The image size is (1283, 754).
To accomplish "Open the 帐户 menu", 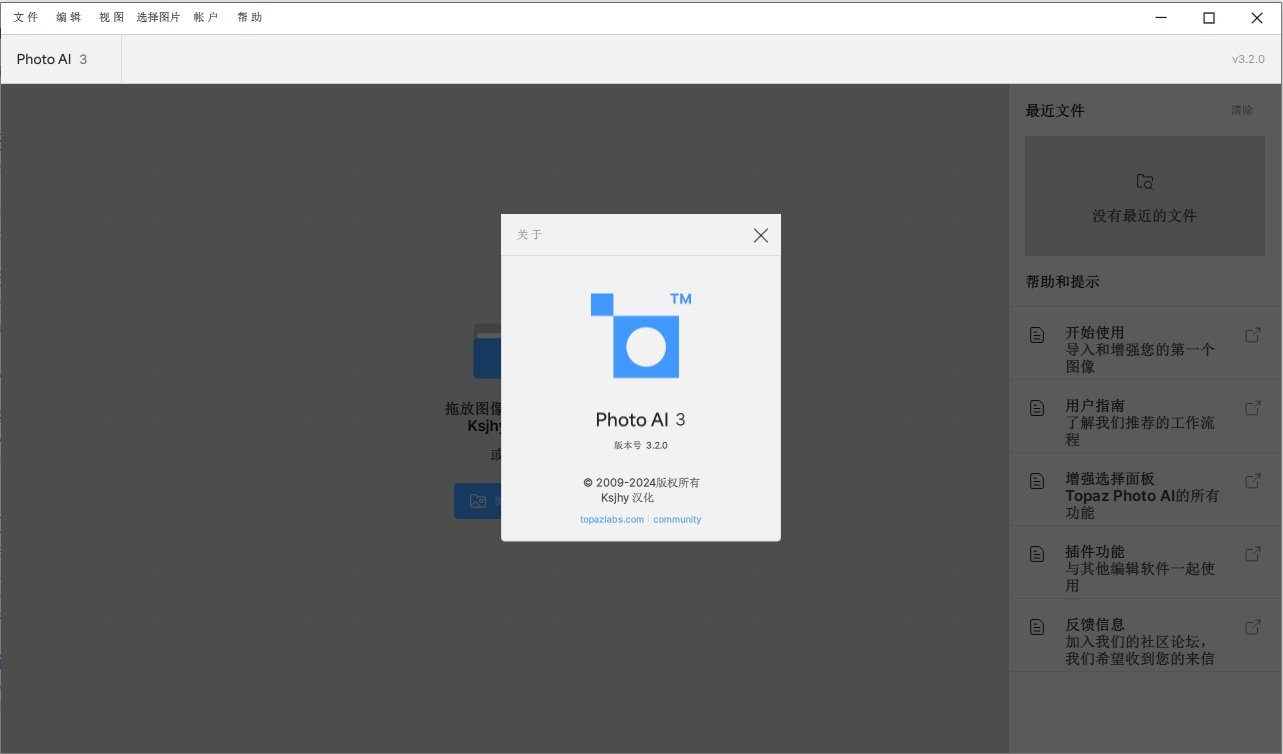I will coord(206,17).
